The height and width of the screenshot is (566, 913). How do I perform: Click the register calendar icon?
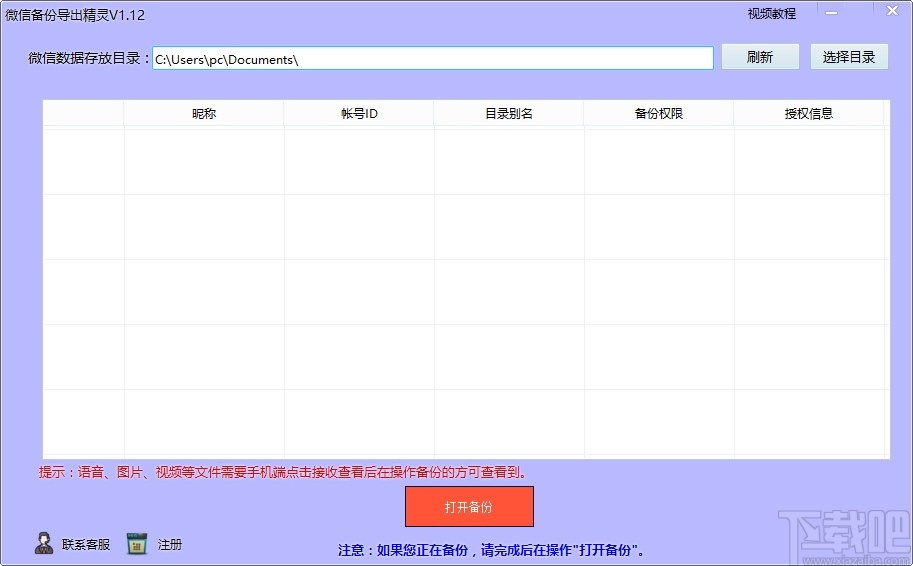coord(137,544)
